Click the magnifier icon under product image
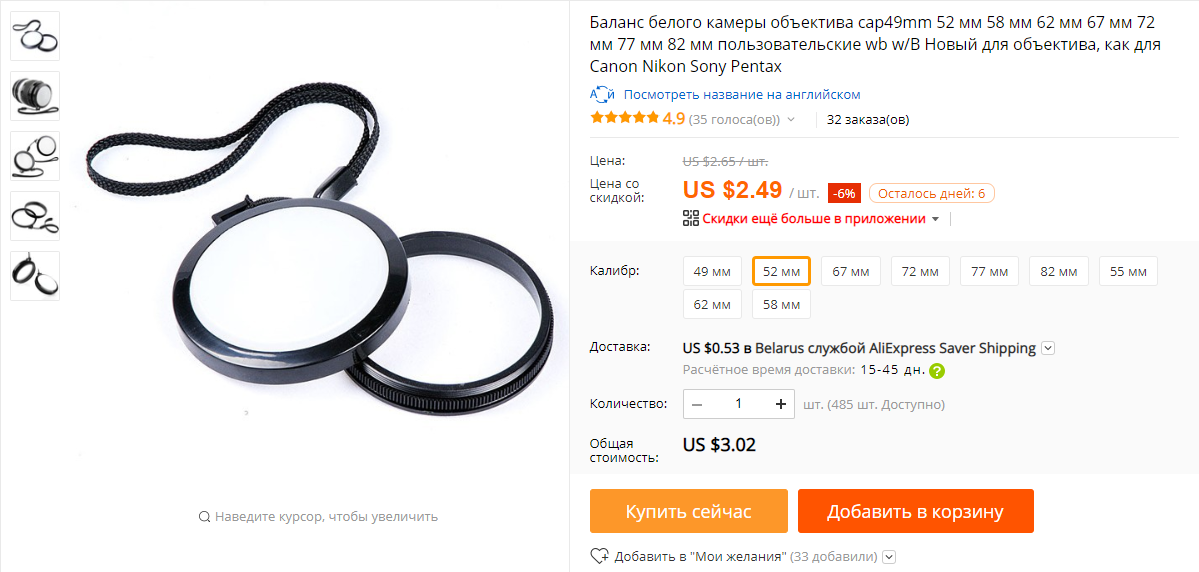Viewport: 1199px width, 572px height. 204,516
